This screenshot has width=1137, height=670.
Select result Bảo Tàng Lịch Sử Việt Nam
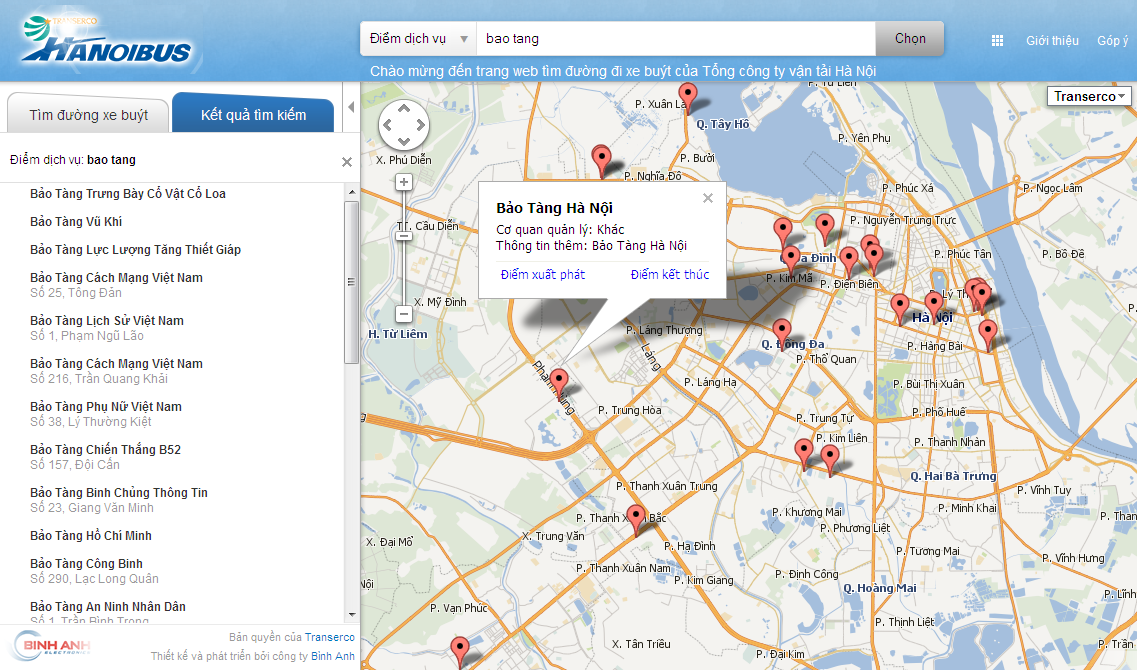107,328
